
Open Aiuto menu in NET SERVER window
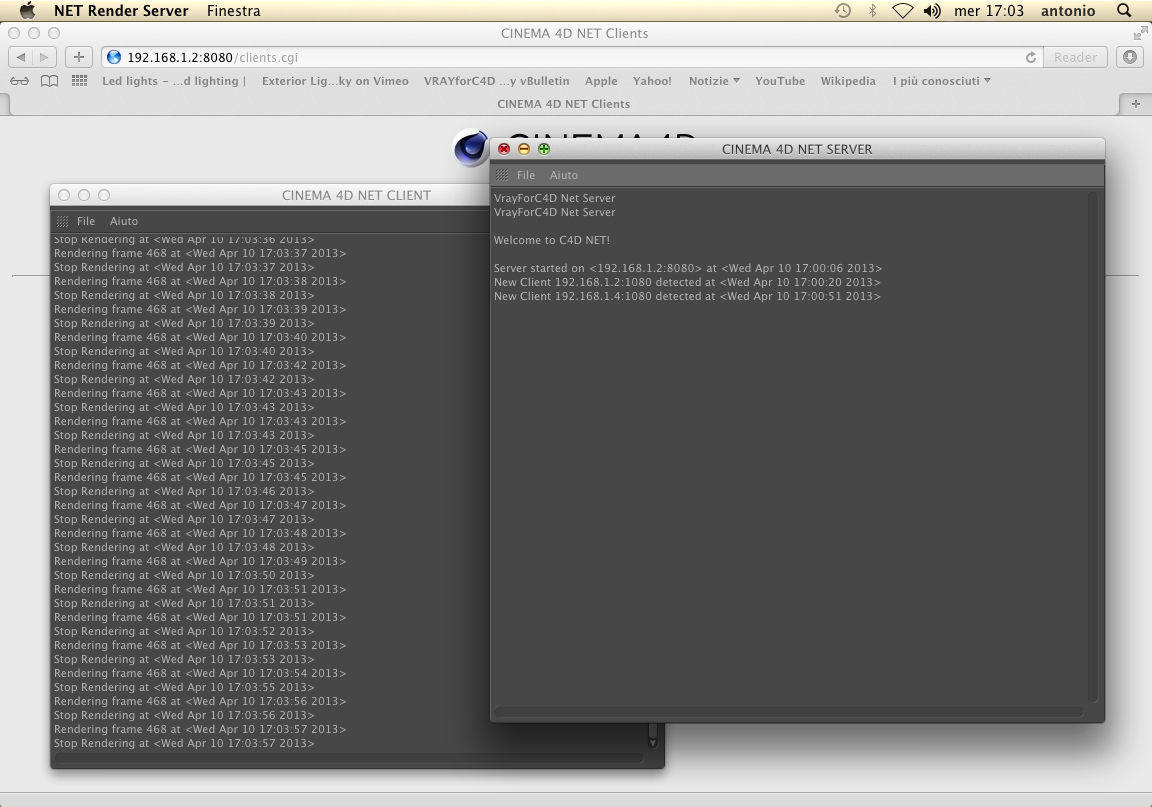564,175
